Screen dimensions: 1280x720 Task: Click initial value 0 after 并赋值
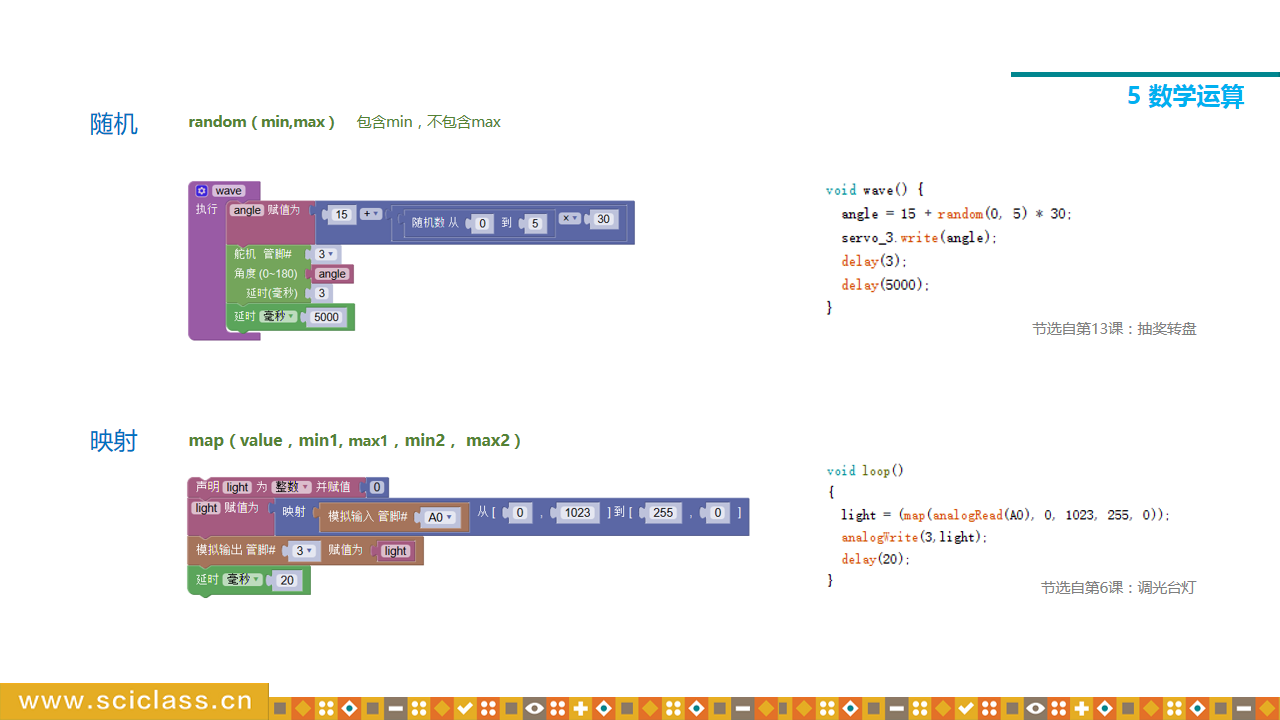pyautogui.click(x=376, y=488)
